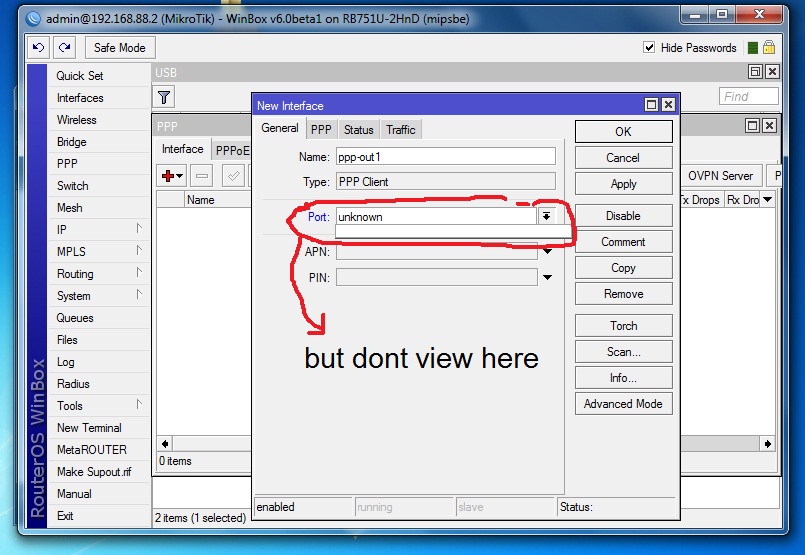Image resolution: width=805 pixels, height=555 pixels.
Task: Open the add interface type dropdown arrow
Action: pos(179,176)
